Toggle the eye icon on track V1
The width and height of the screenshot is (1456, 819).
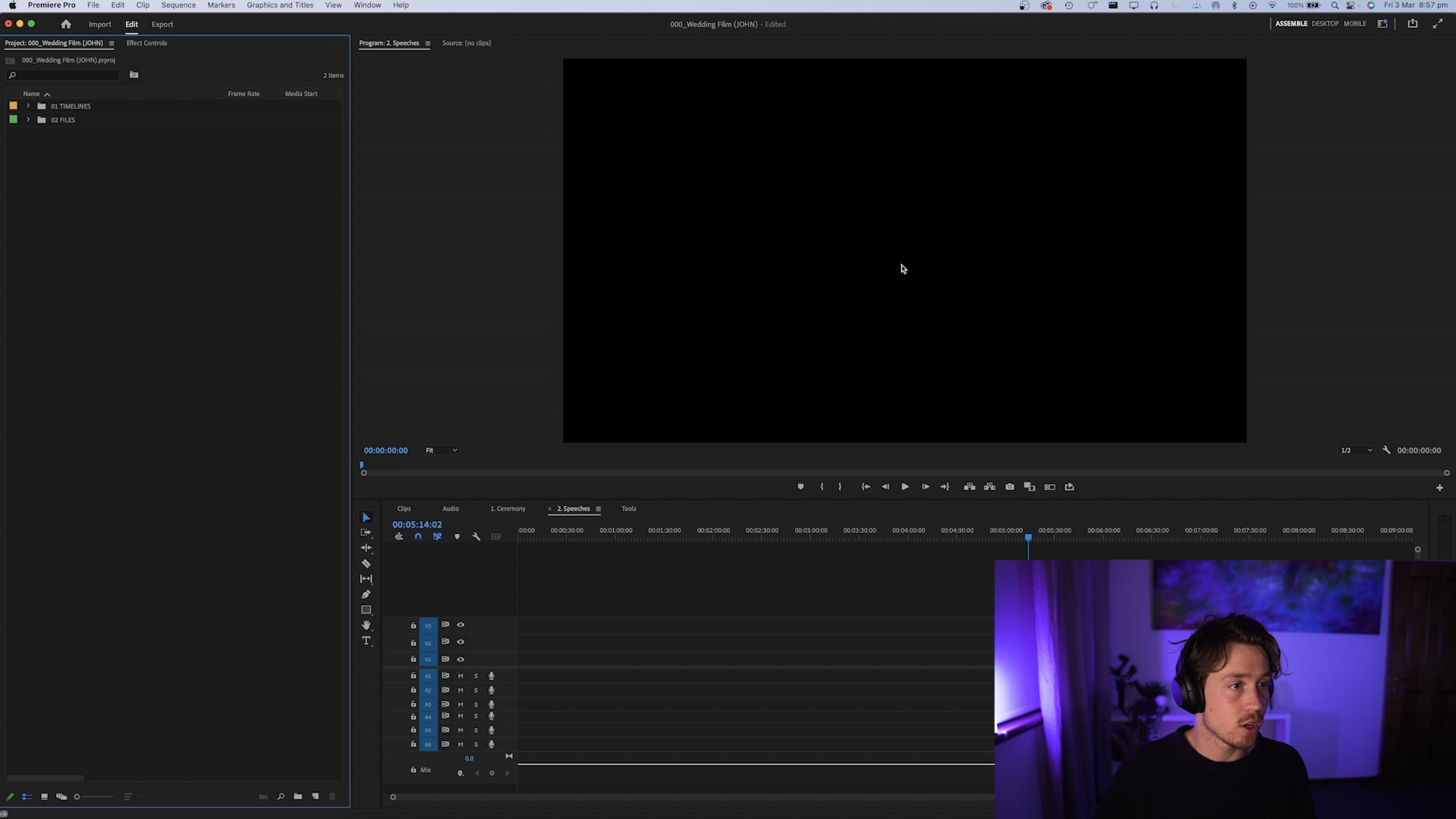coord(460,660)
